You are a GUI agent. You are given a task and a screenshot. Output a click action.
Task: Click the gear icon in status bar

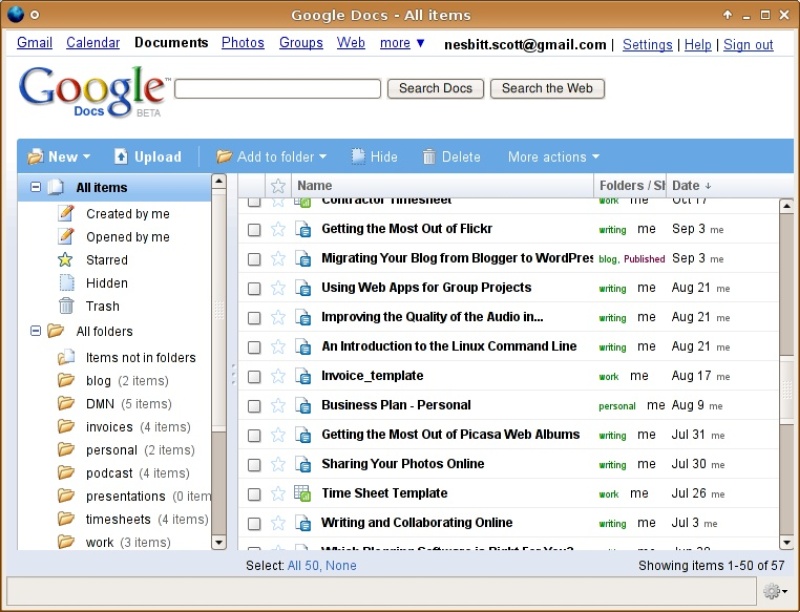pyautogui.click(x=771, y=591)
